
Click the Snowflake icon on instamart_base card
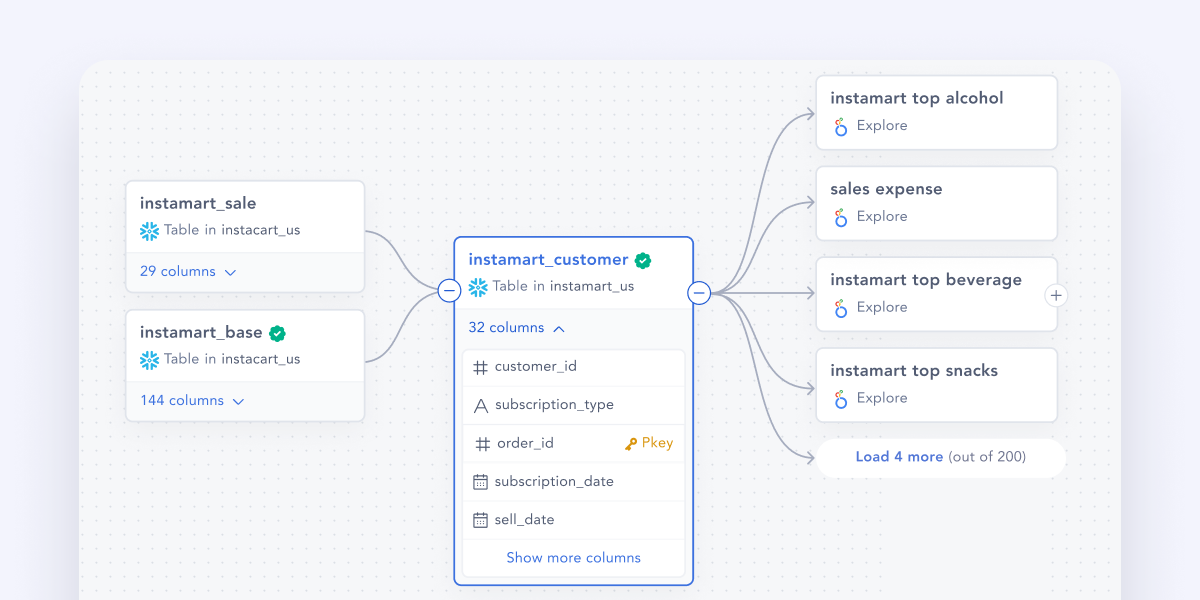click(149, 360)
